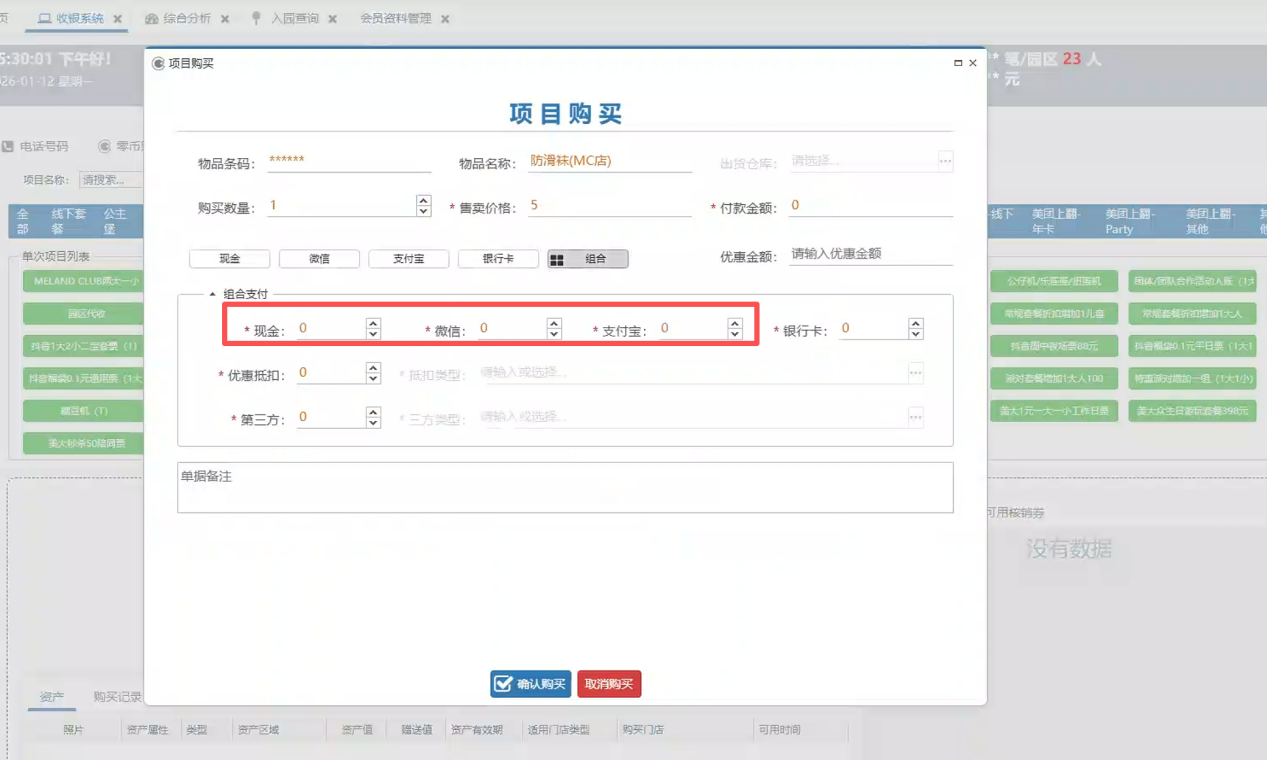Open 抵扣类型 ellipsis picker

tap(915, 373)
